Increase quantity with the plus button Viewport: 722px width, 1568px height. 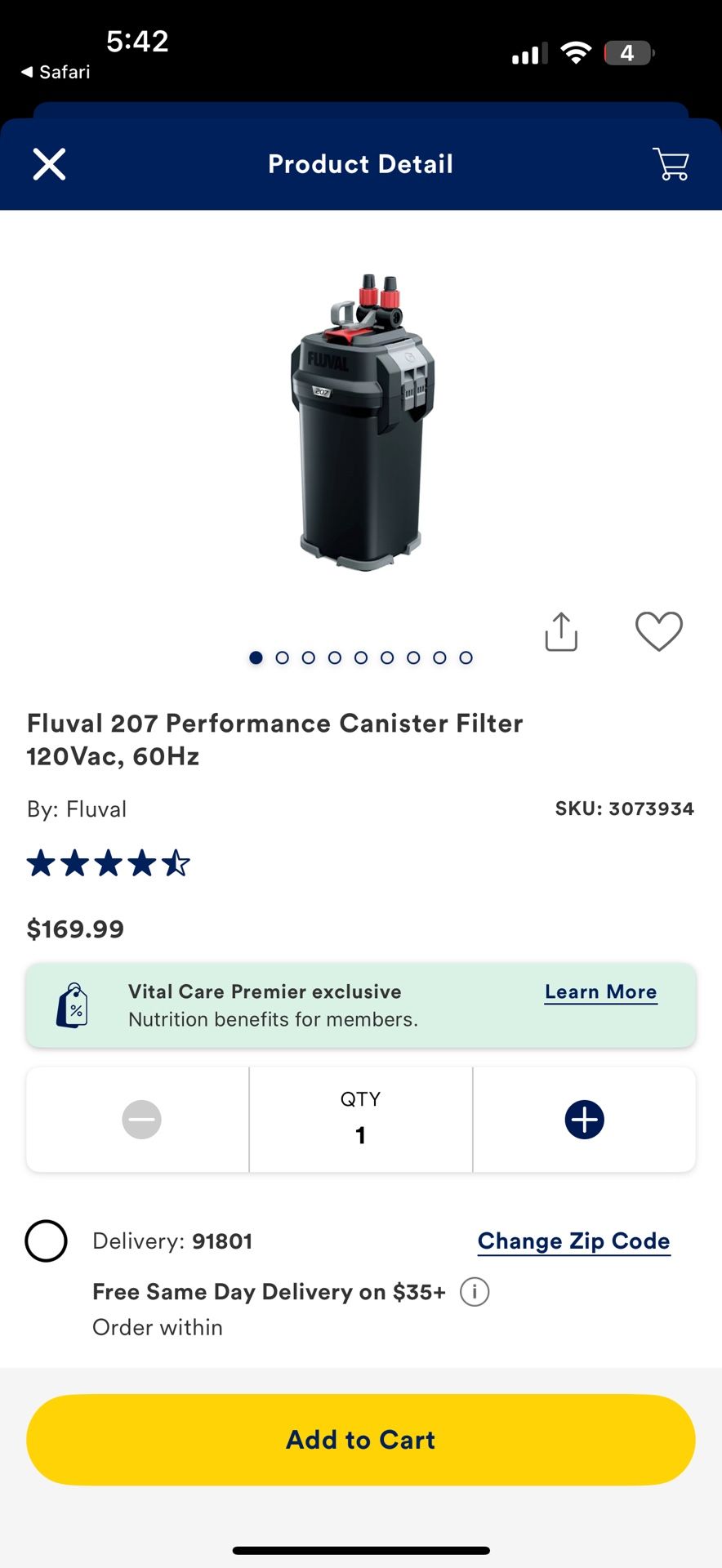[584, 1119]
